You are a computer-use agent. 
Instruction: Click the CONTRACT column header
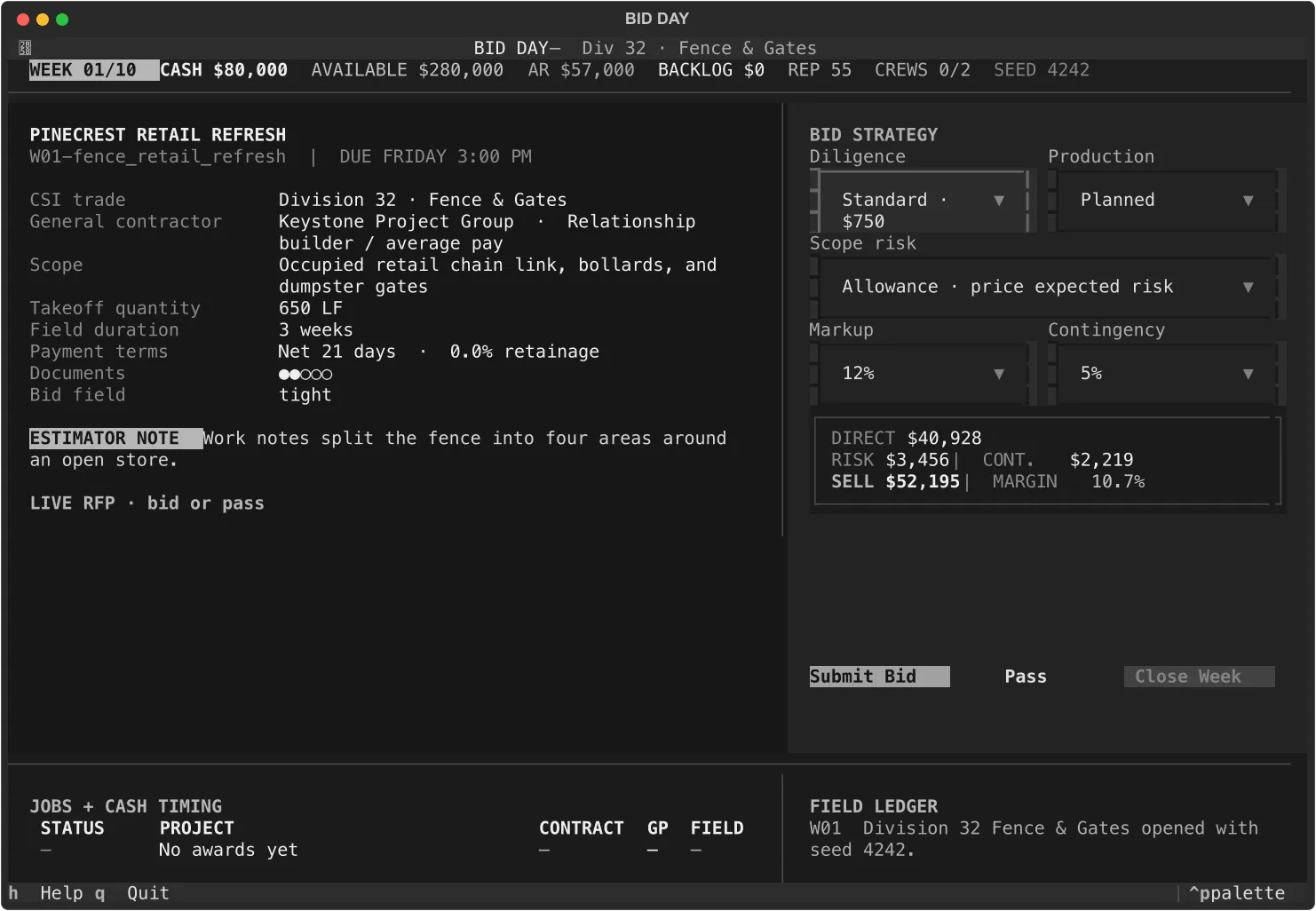tap(582, 828)
